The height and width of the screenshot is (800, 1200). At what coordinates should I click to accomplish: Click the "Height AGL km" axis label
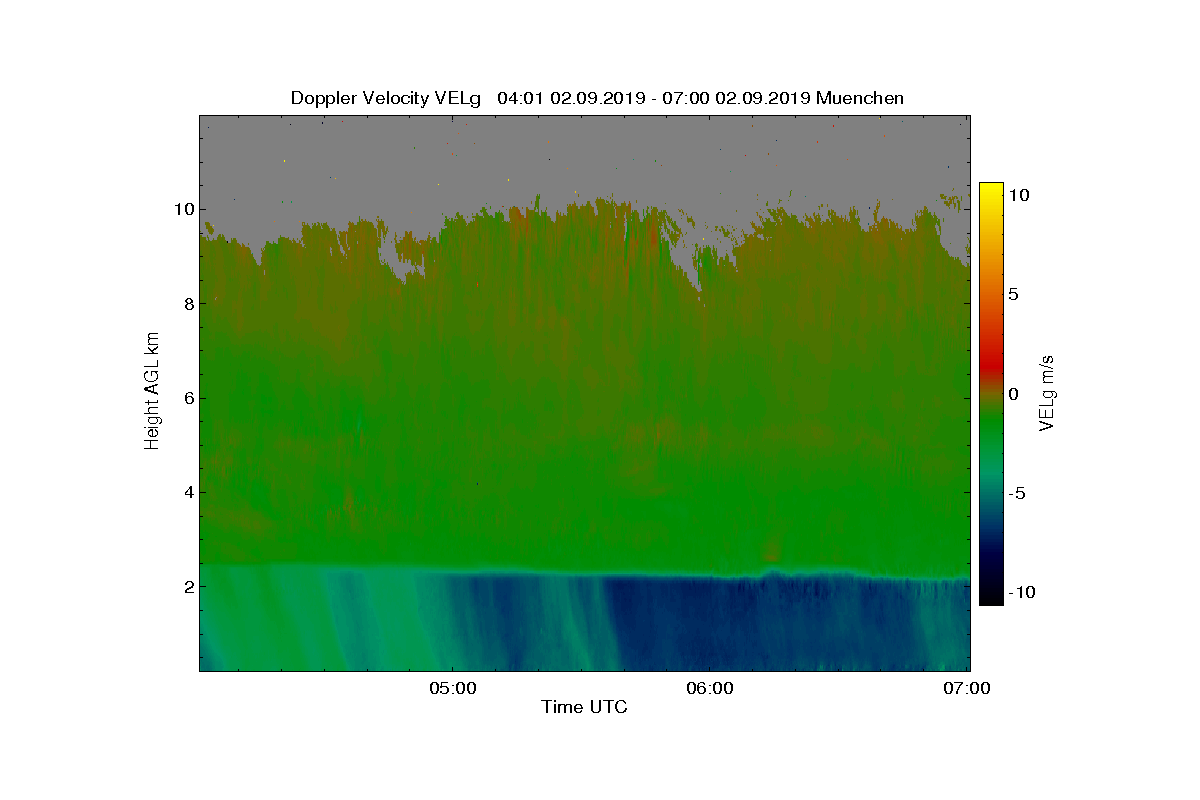tap(152, 392)
